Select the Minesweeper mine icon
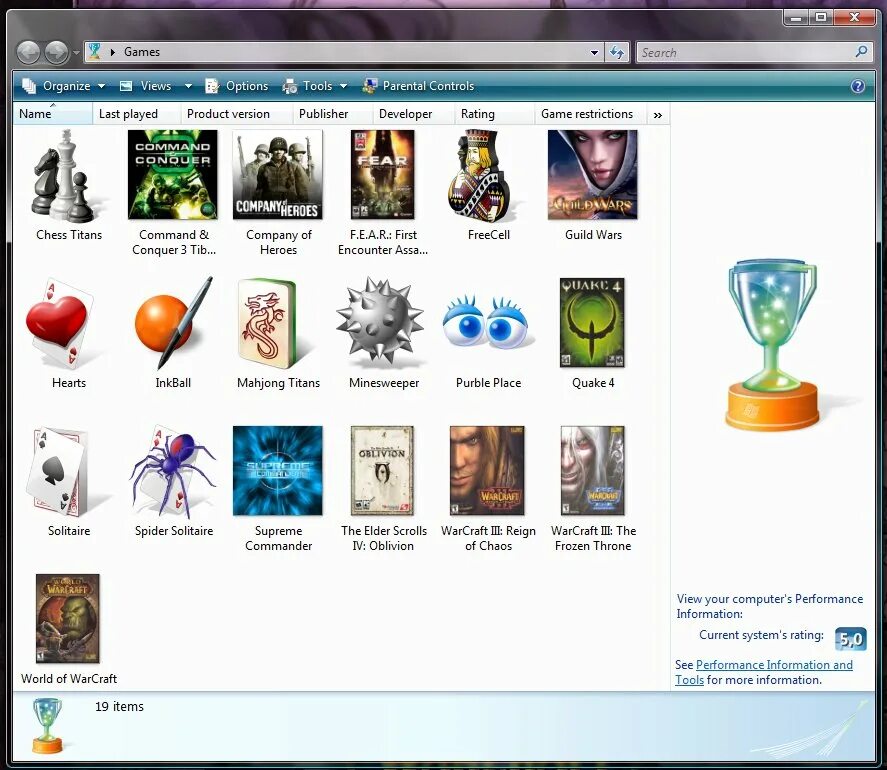Screen dimensions: 887x770 380,320
